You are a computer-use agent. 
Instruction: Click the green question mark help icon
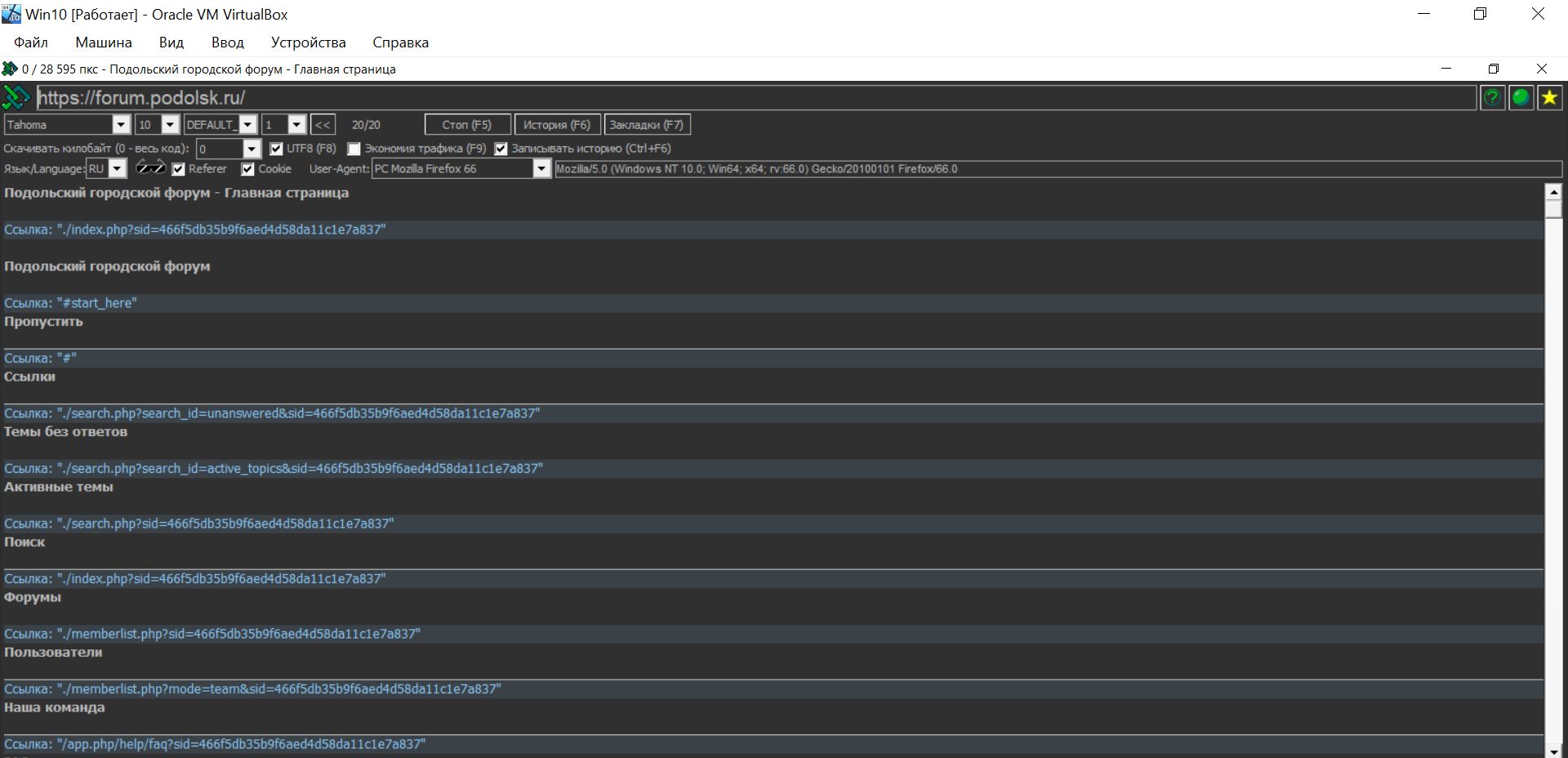pos(1492,98)
